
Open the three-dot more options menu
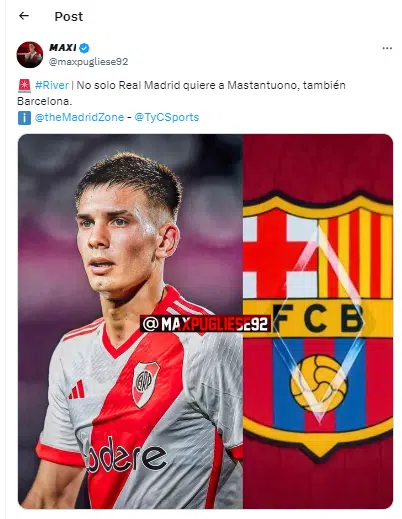coord(387,48)
